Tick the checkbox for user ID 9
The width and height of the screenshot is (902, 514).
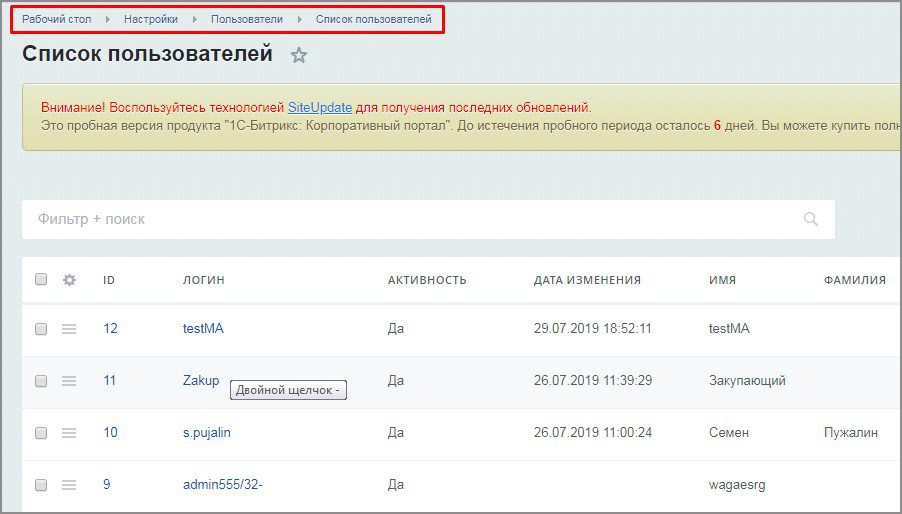tap(41, 485)
